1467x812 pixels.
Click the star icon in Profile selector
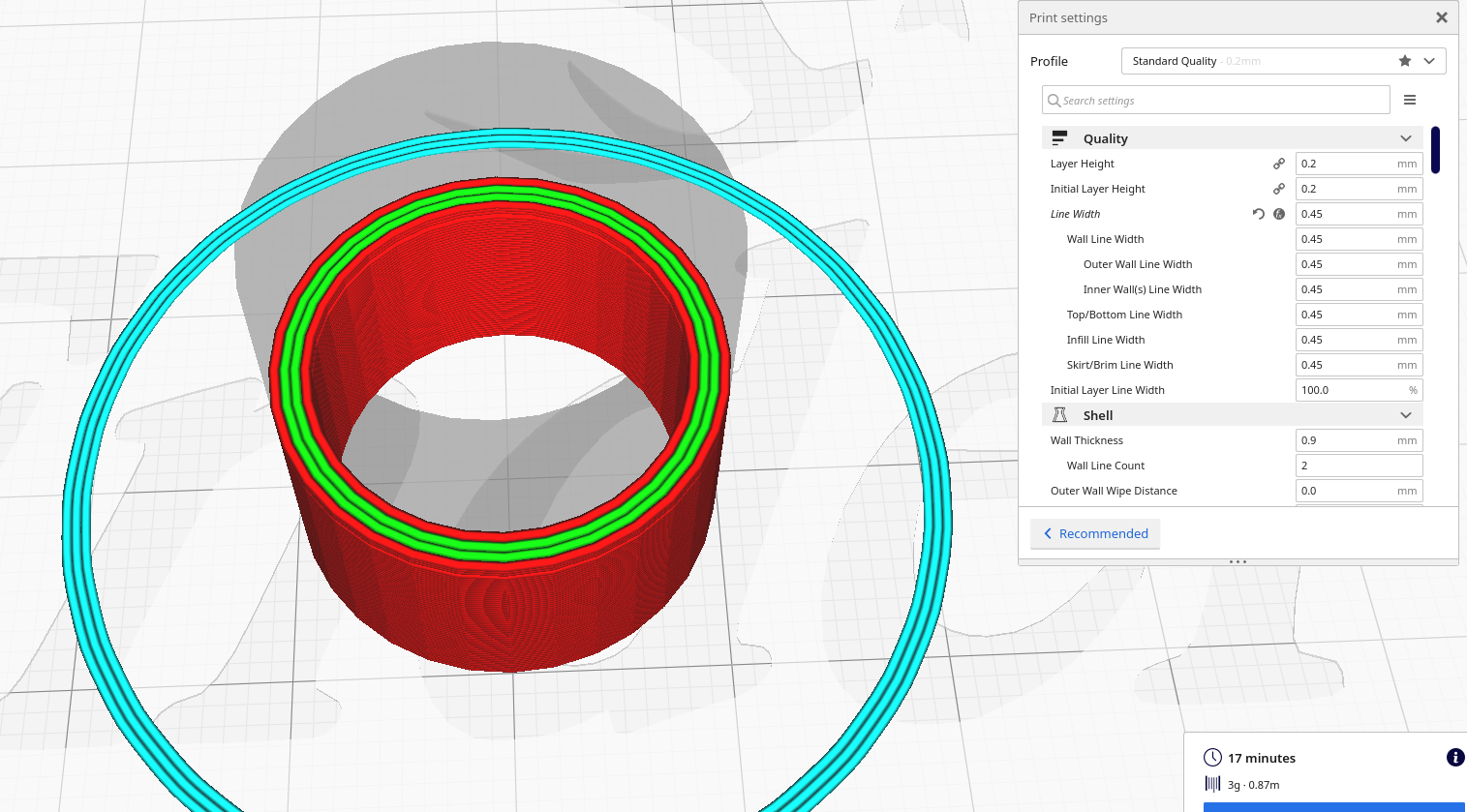point(1404,61)
